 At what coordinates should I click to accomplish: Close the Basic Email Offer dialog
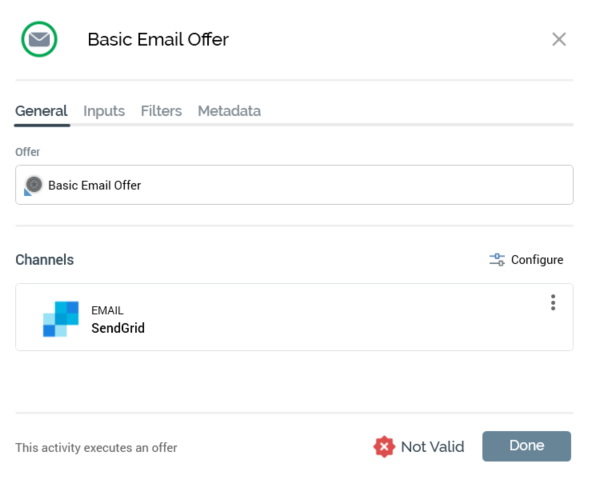[x=559, y=39]
